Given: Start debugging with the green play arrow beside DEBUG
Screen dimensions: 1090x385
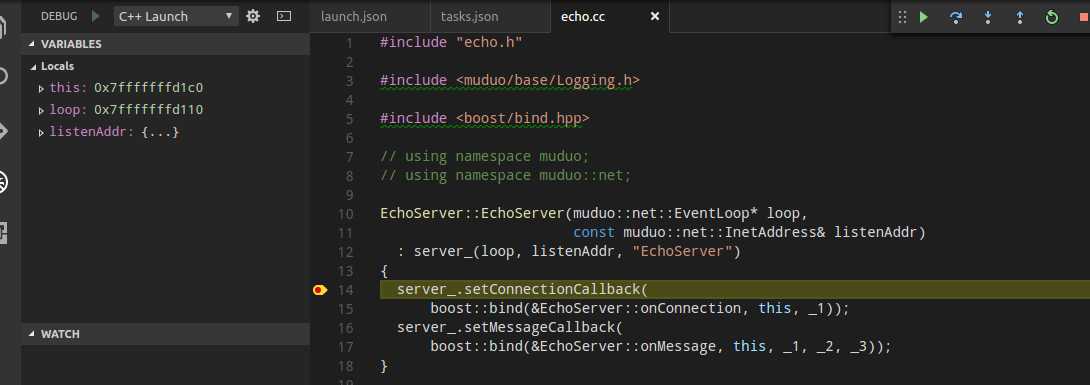Looking at the screenshot, I should (96, 16).
